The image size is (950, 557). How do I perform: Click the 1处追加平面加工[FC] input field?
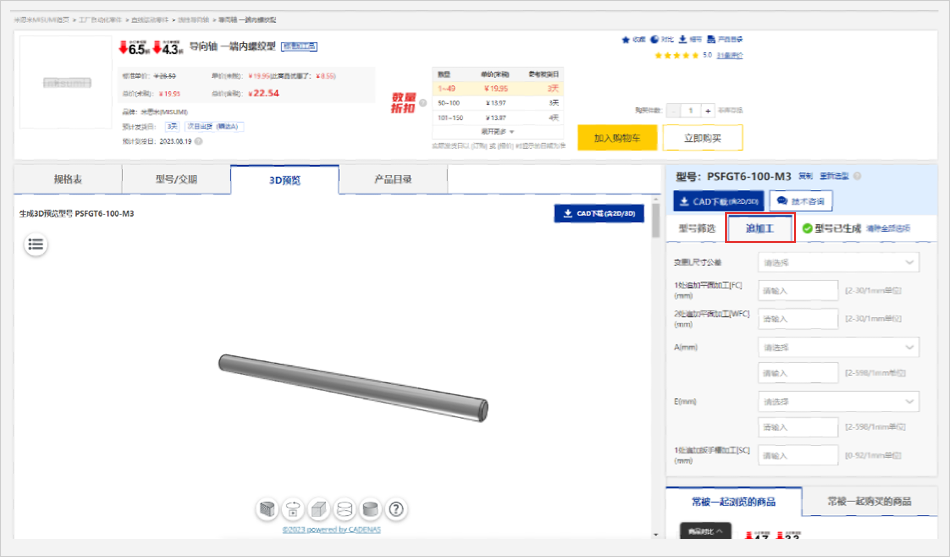click(798, 291)
